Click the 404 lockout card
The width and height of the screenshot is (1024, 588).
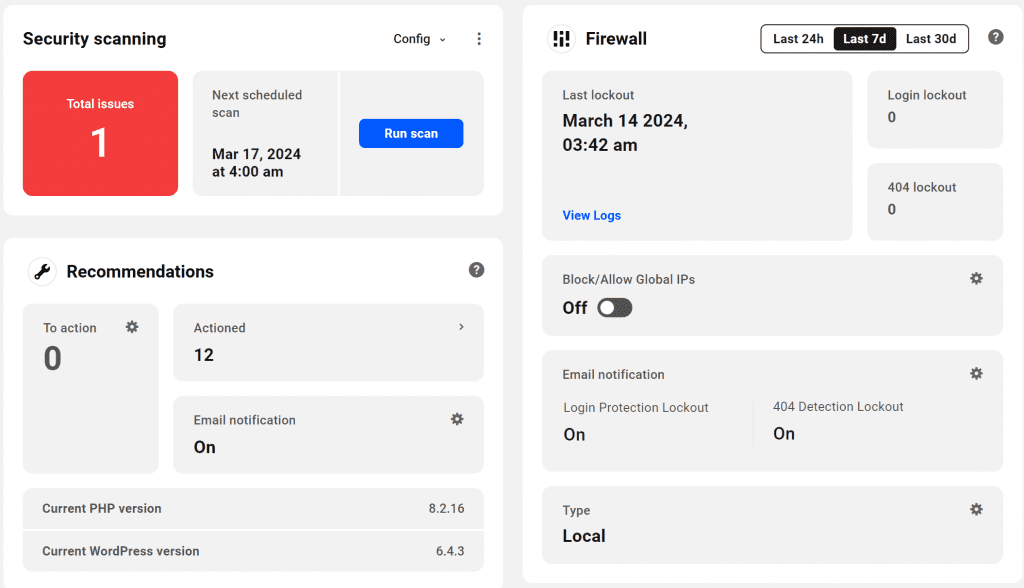pyautogui.click(x=935, y=202)
